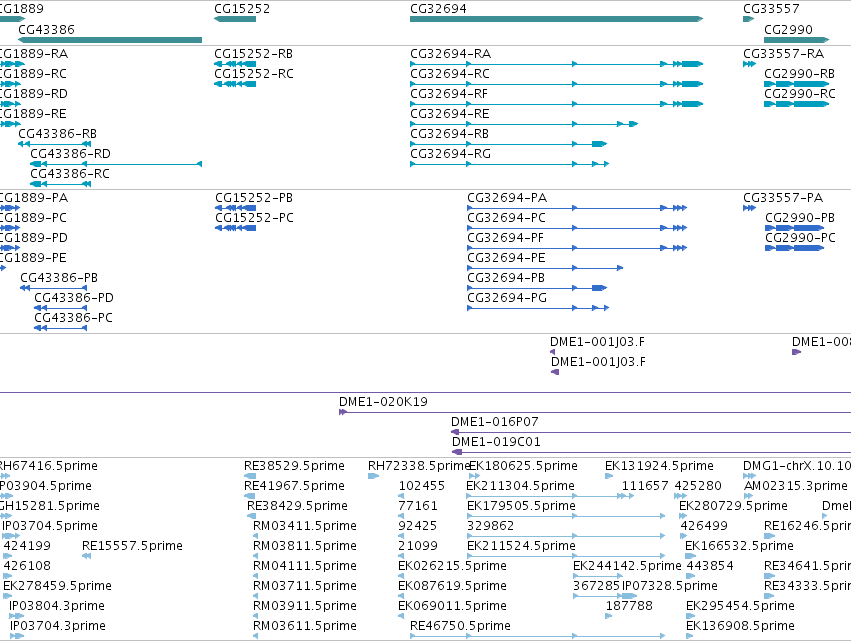Click the DME1-020K19 clone label
The image size is (851, 641).
click(x=383, y=402)
